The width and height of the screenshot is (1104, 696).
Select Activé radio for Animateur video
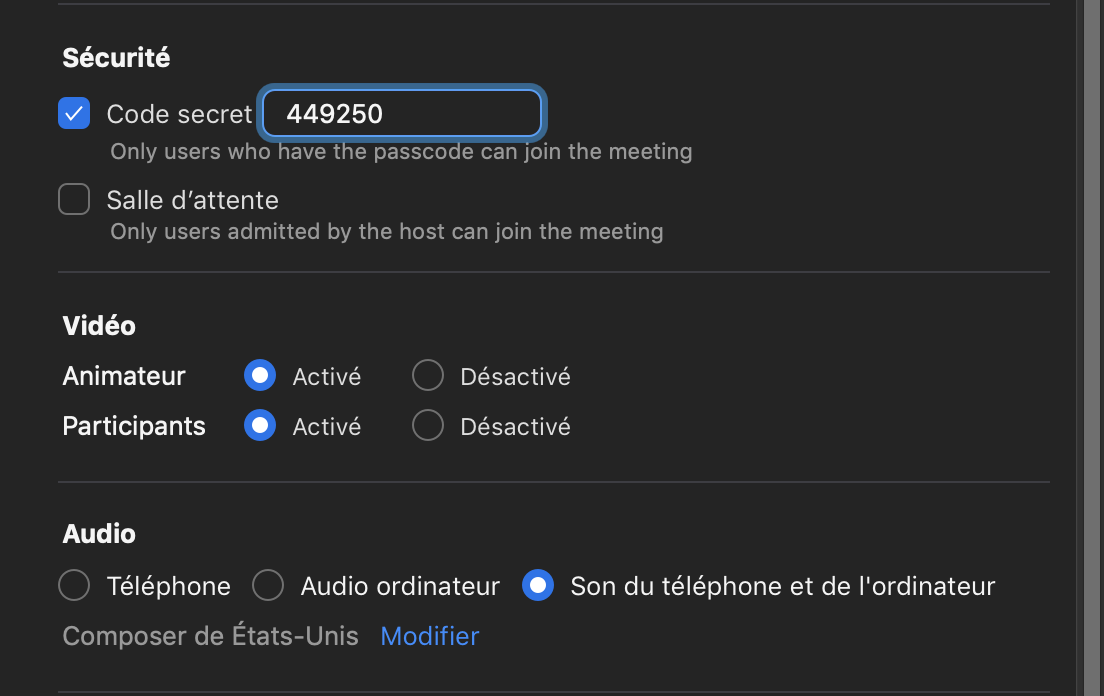pyautogui.click(x=260, y=376)
